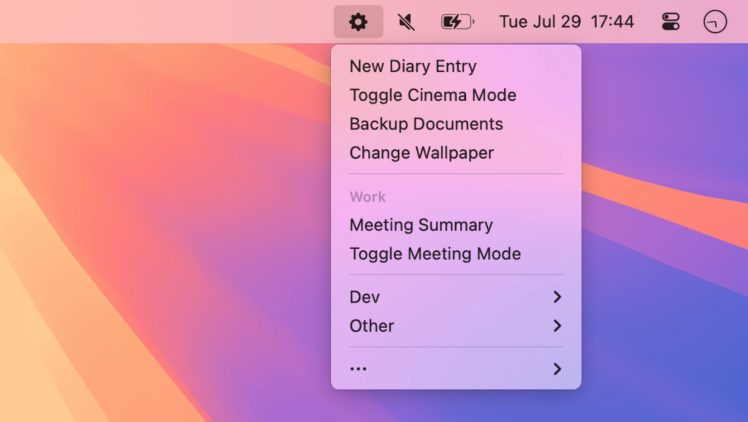Choose Change Wallpaper
The height and width of the screenshot is (422, 748).
pos(456,153)
